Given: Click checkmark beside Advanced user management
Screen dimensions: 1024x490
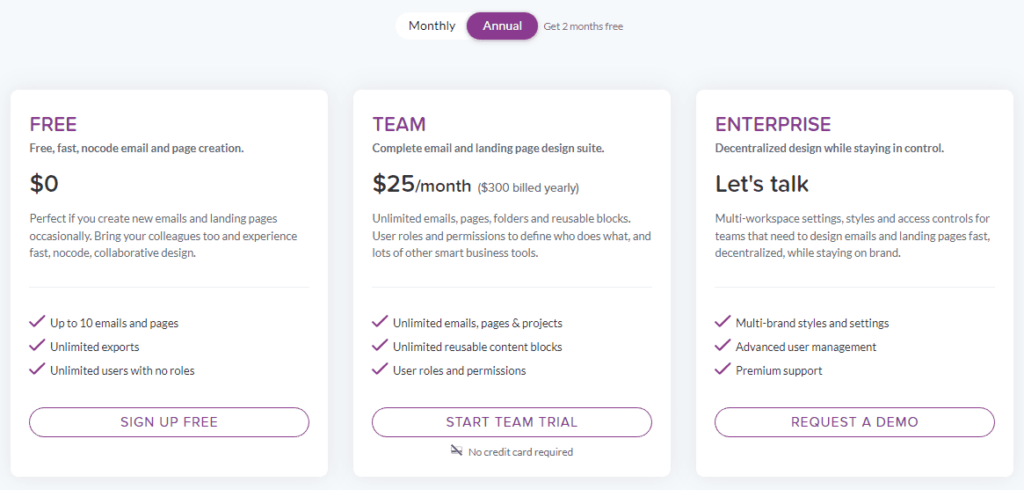Looking at the screenshot, I should (x=723, y=346).
